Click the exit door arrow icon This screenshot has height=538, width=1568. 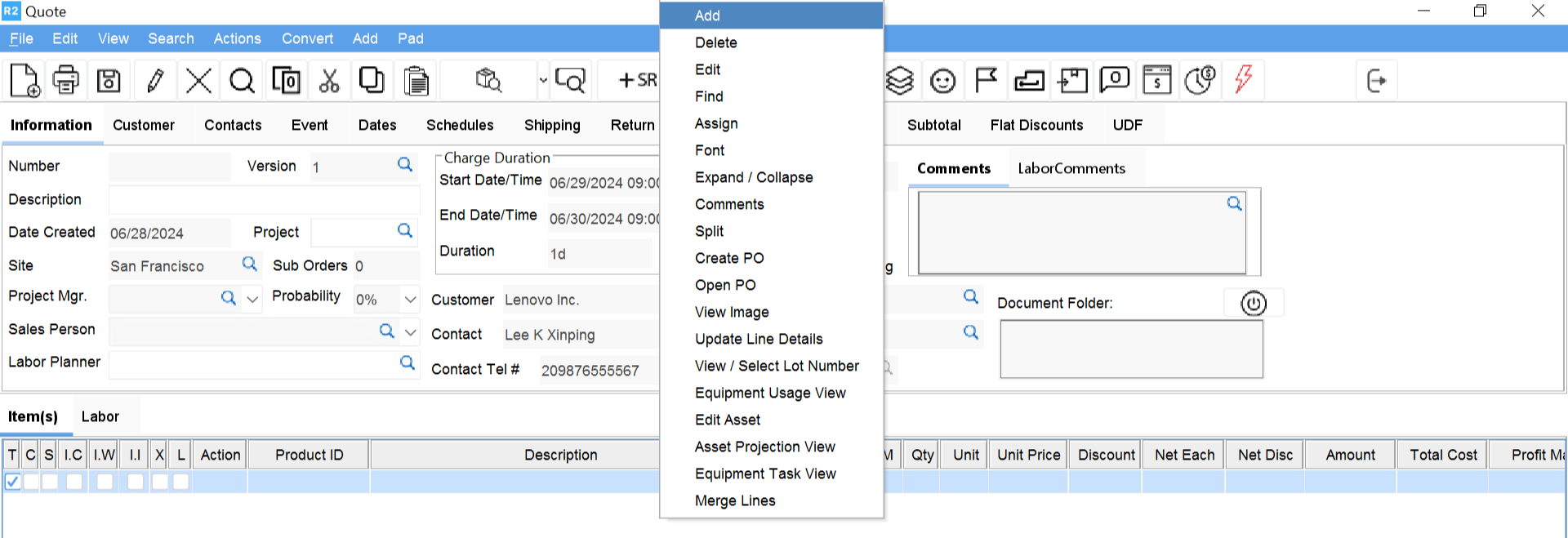click(1376, 80)
